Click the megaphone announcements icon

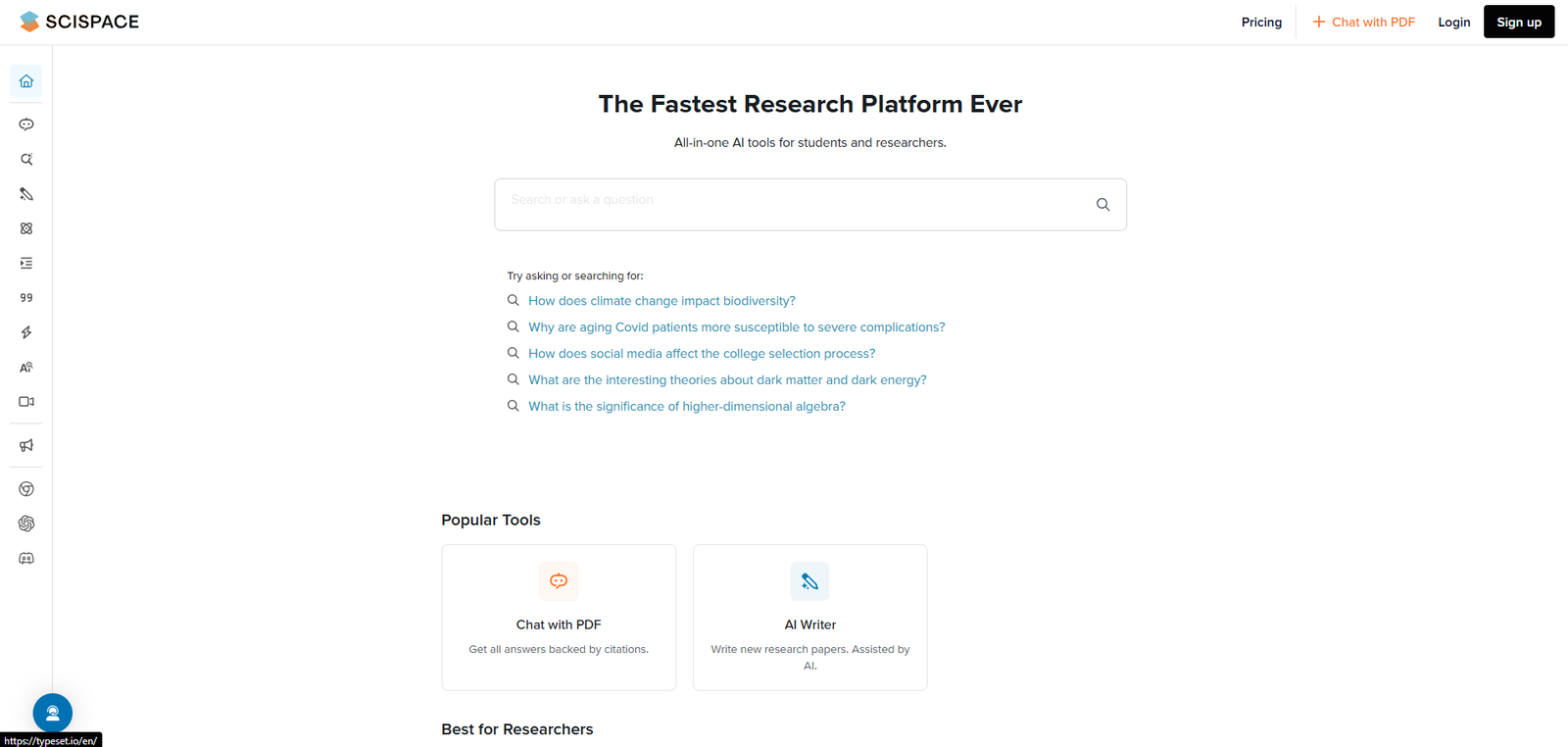26,445
